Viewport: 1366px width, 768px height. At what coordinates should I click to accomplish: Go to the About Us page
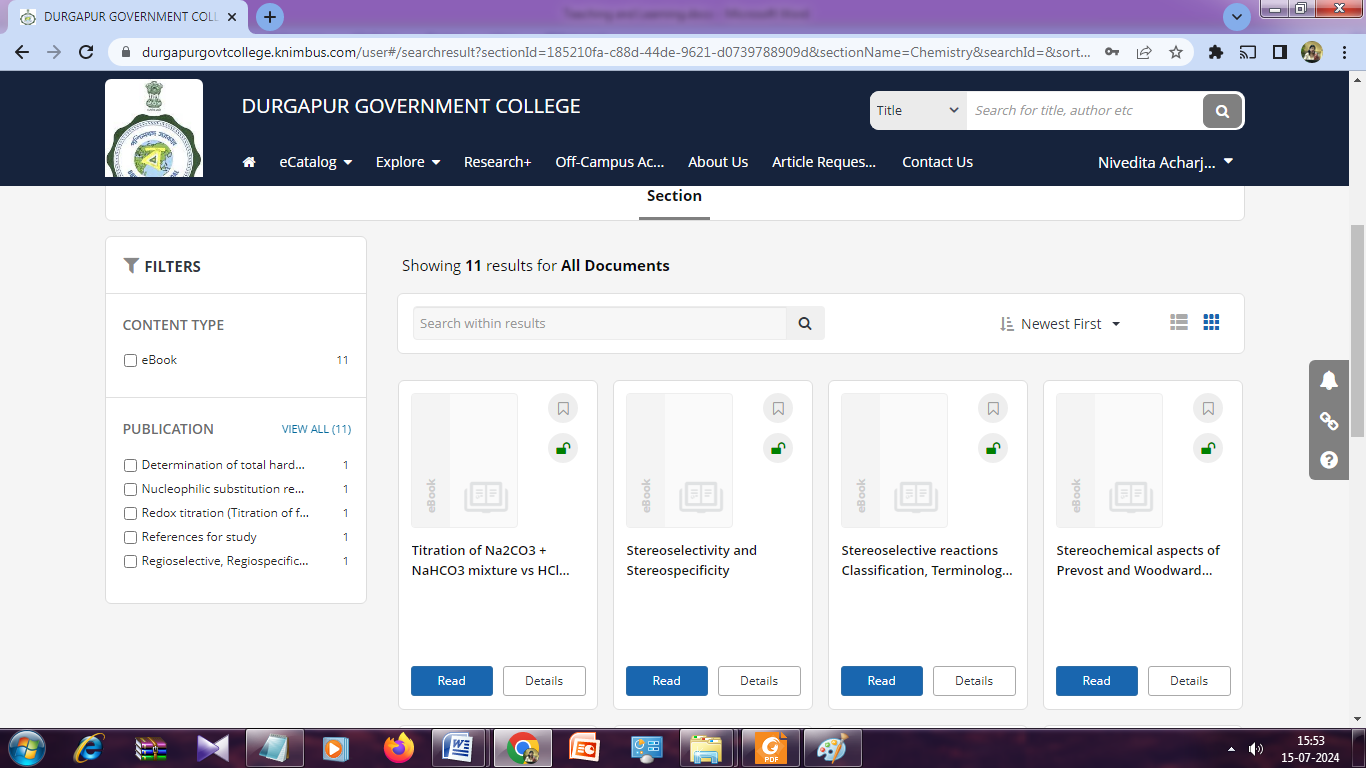pos(717,162)
